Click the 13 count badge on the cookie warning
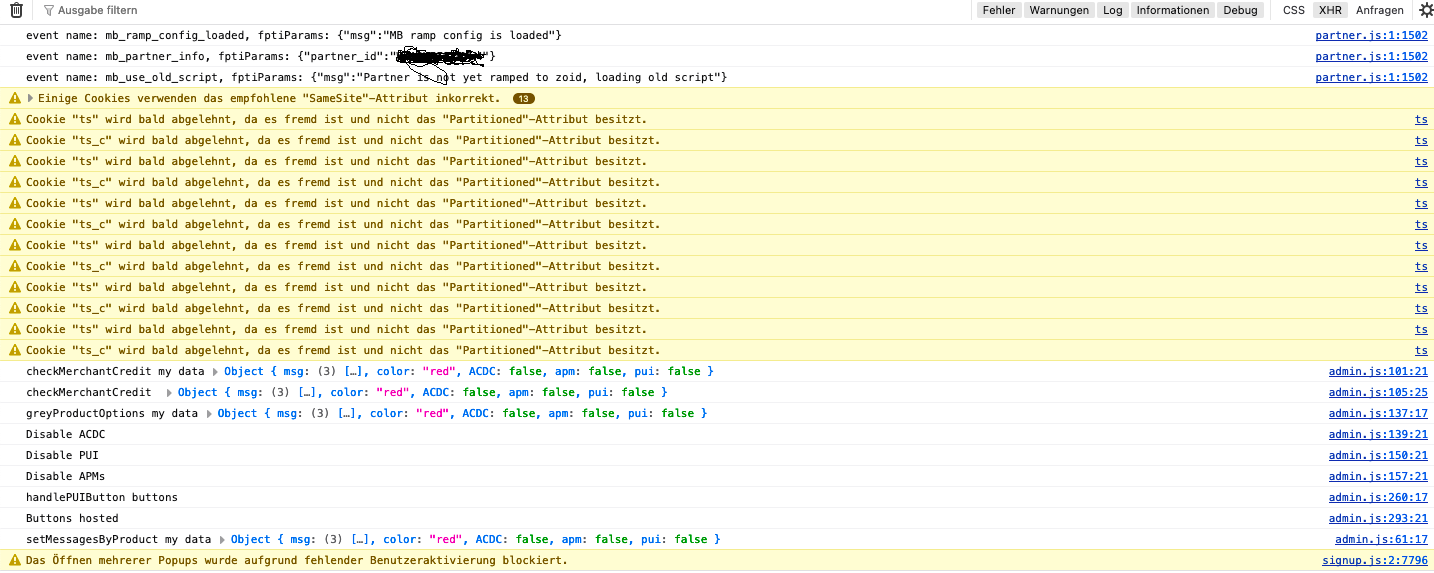Viewport: 1434px width, 573px height. point(523,98)
